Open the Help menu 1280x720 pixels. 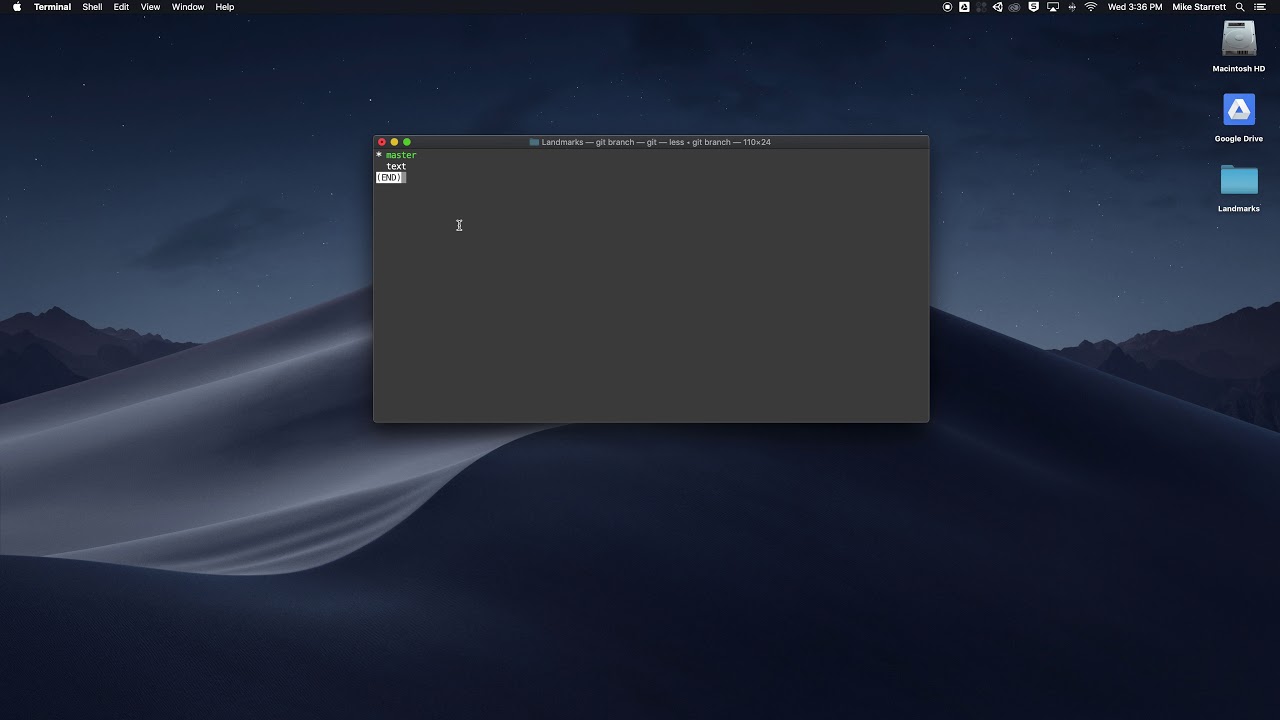[225, 7]
